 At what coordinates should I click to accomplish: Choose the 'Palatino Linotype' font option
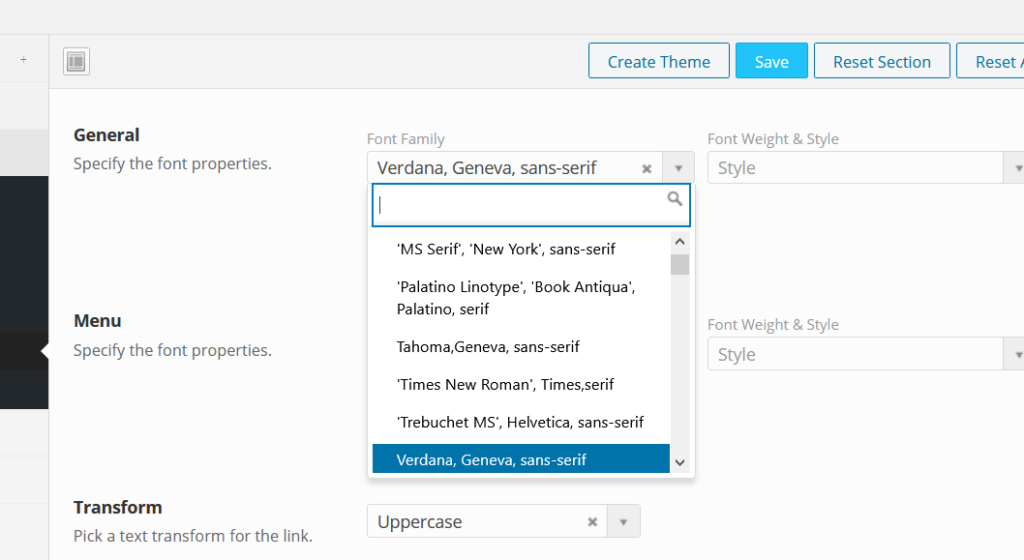point(516,298)
